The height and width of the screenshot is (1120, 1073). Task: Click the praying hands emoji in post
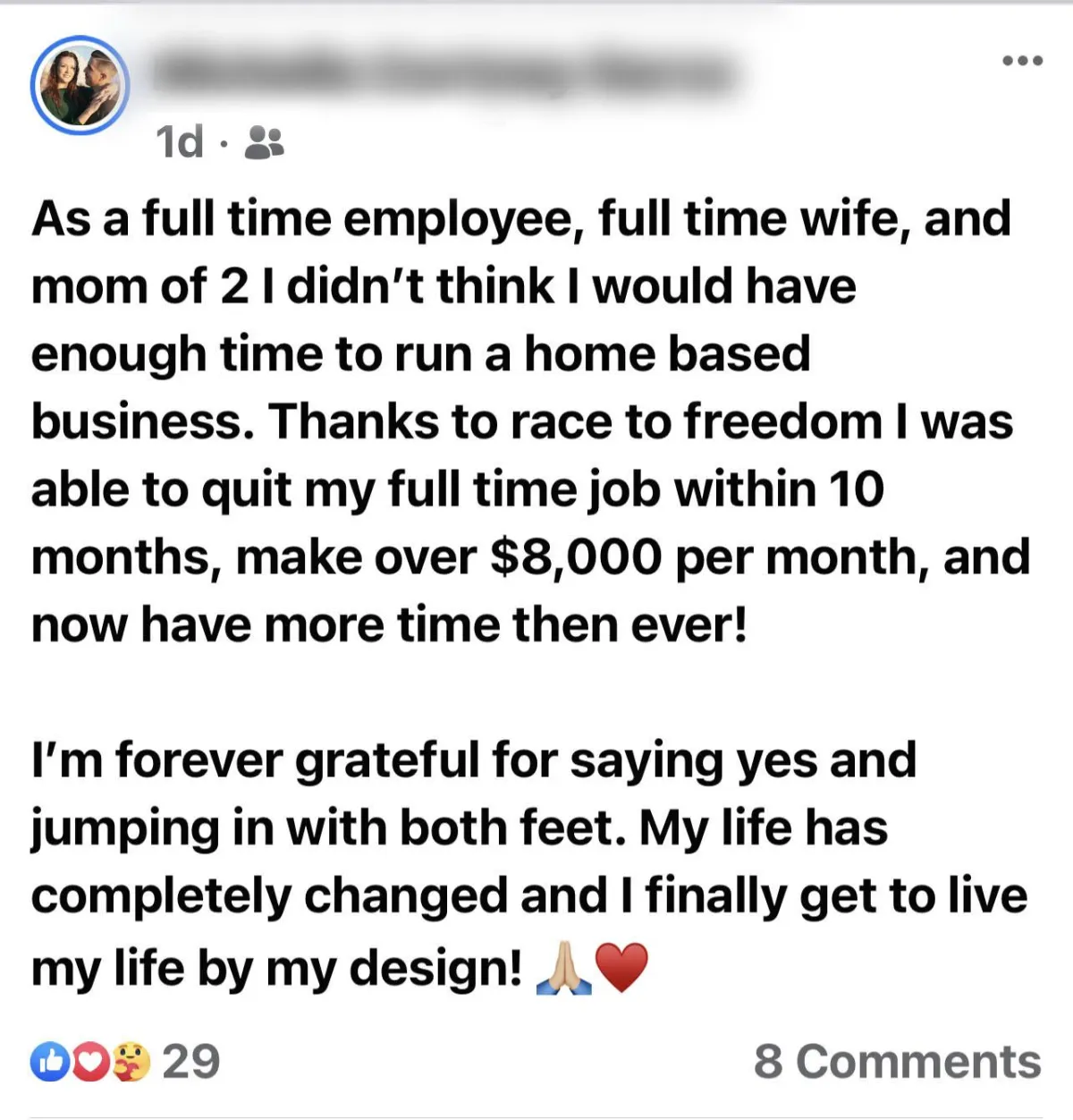562,971
